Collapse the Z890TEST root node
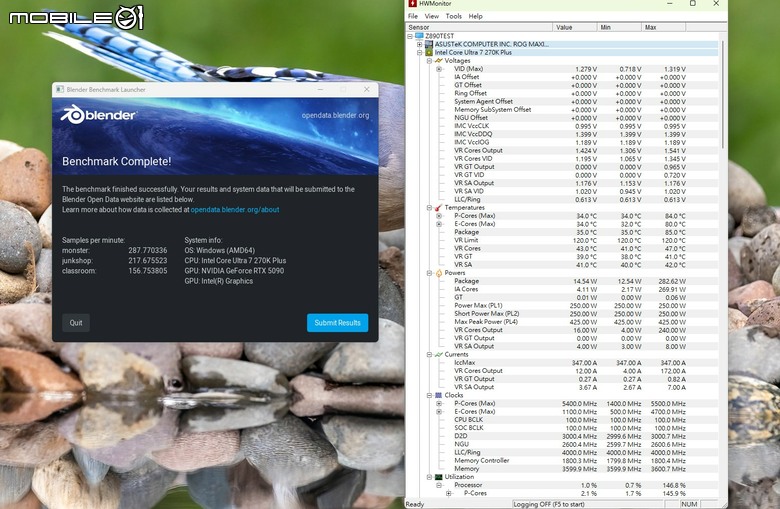 (410, 36)
